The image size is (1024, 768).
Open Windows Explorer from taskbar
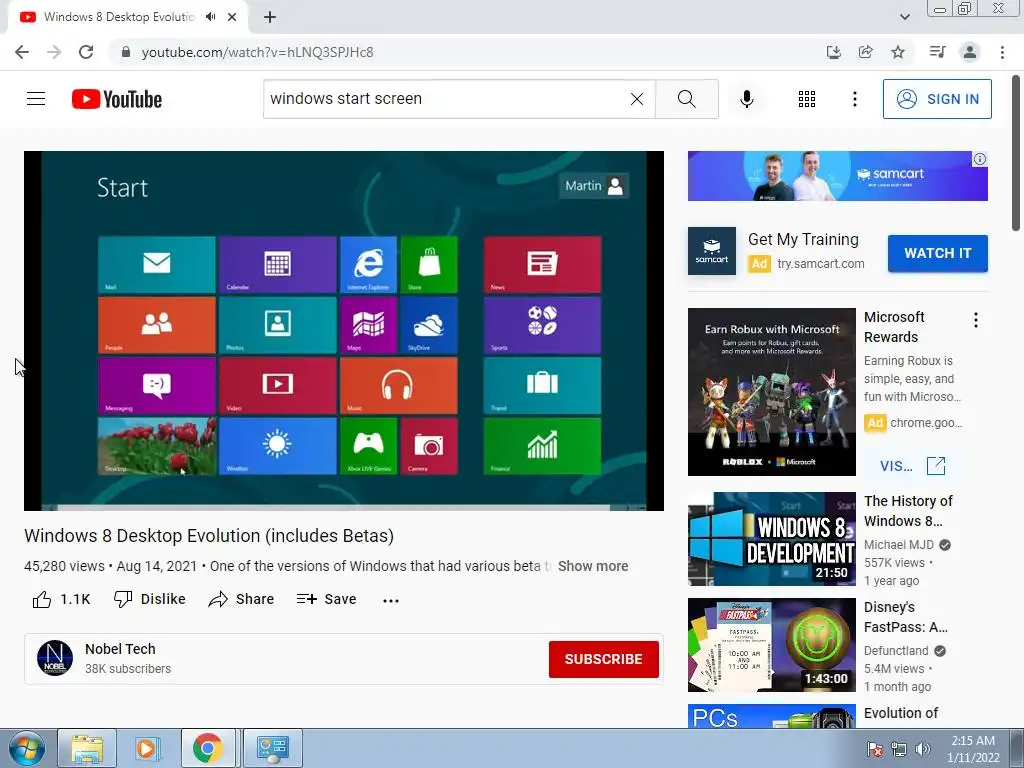(x=88, y=748)
